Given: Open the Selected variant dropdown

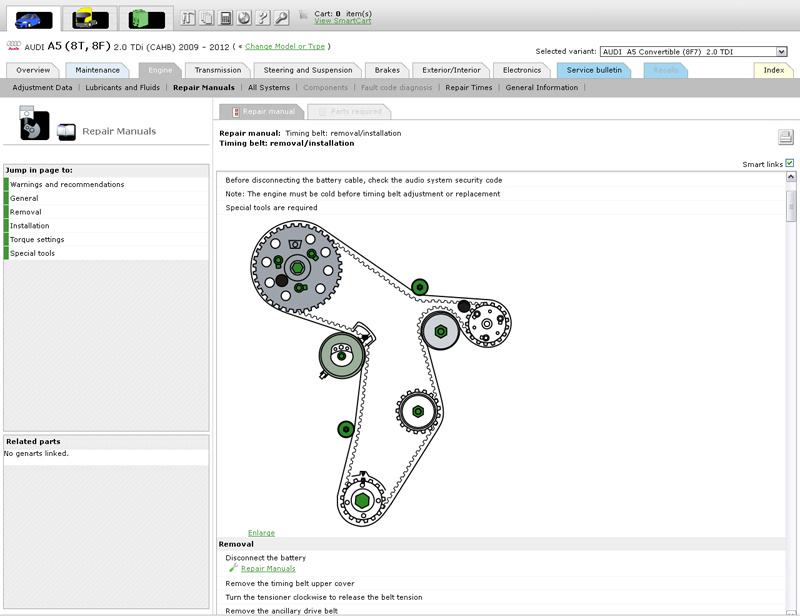Looking at the screenshot, I should pos(694,52).
